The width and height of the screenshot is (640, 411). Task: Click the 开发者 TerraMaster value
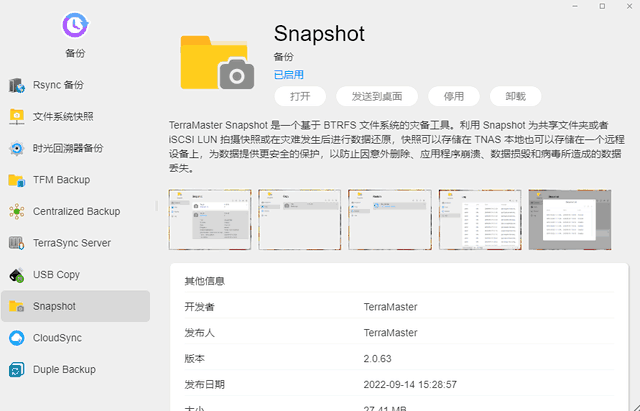point(391,307)
